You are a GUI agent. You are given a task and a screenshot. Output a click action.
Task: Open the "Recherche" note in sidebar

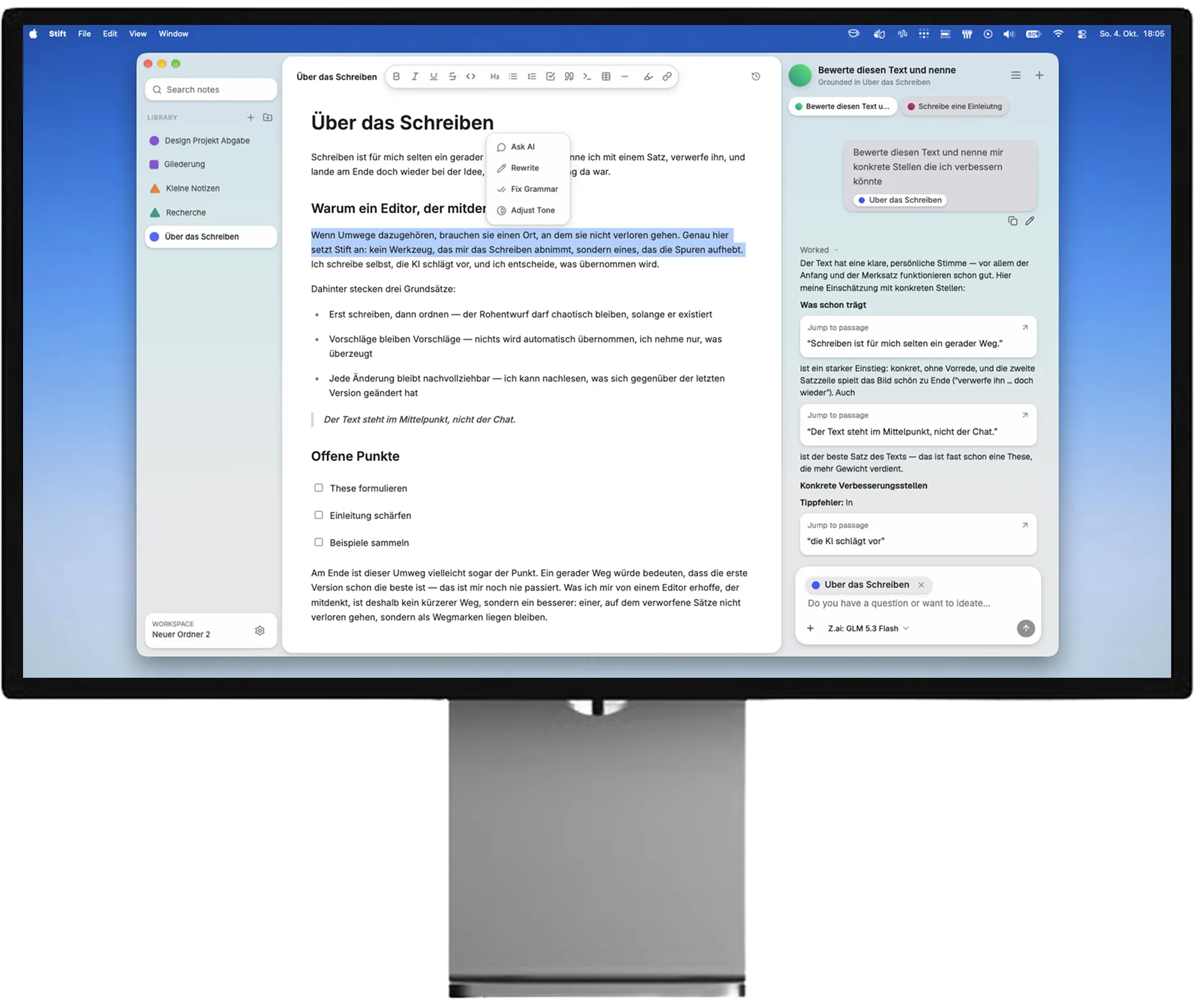tap(211, 212)
